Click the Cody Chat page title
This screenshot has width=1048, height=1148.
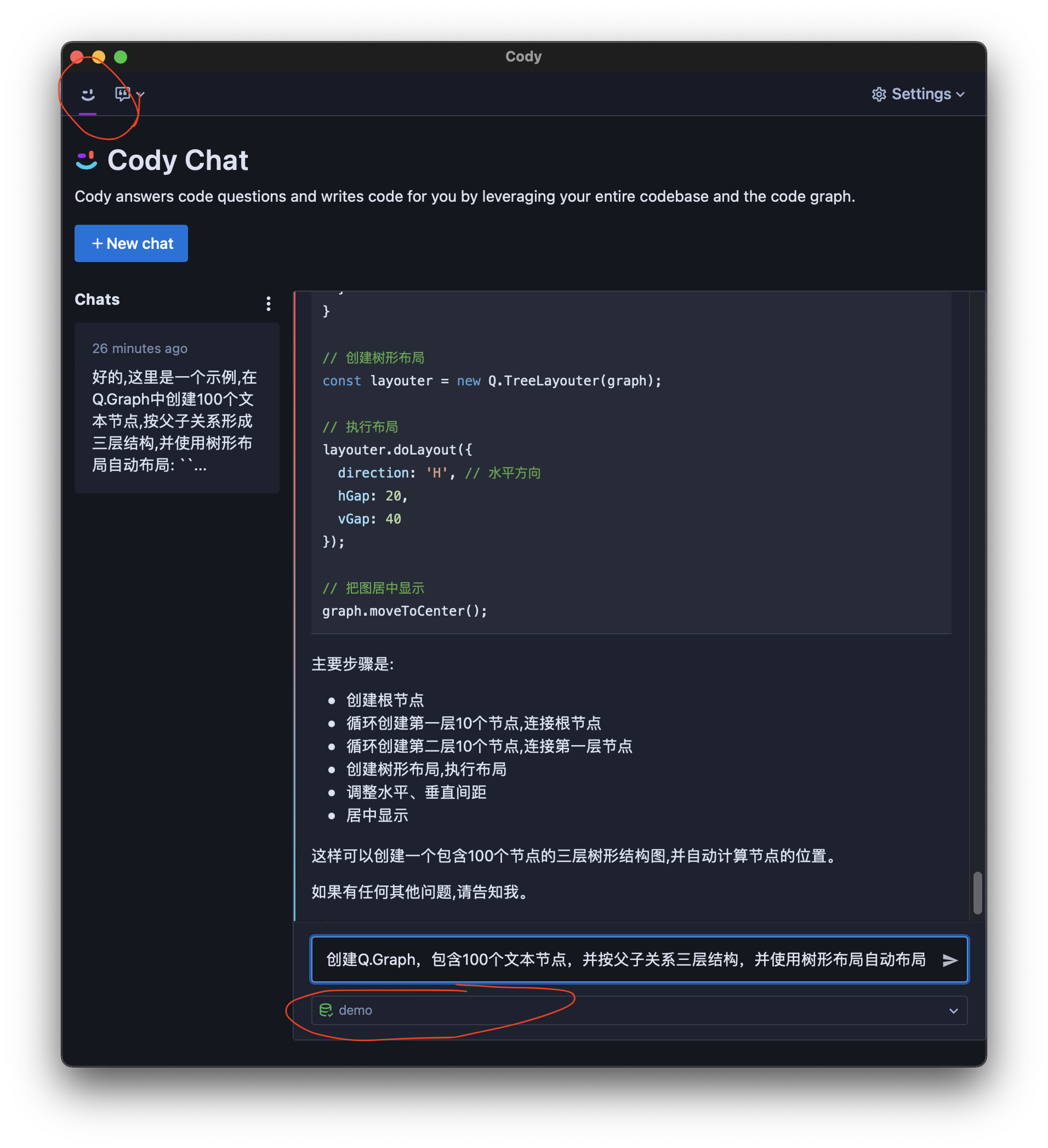[x=178, y=160]
